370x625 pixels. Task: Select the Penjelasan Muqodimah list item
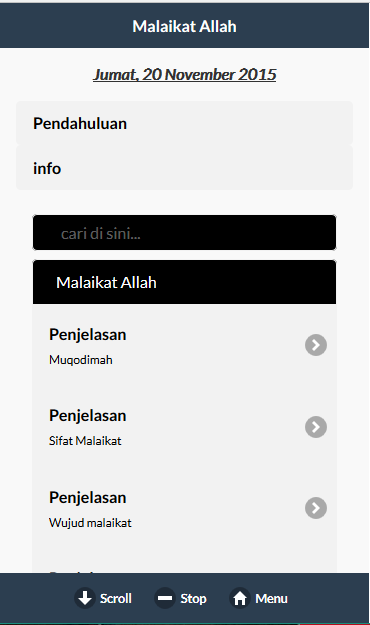pos(184,345)
